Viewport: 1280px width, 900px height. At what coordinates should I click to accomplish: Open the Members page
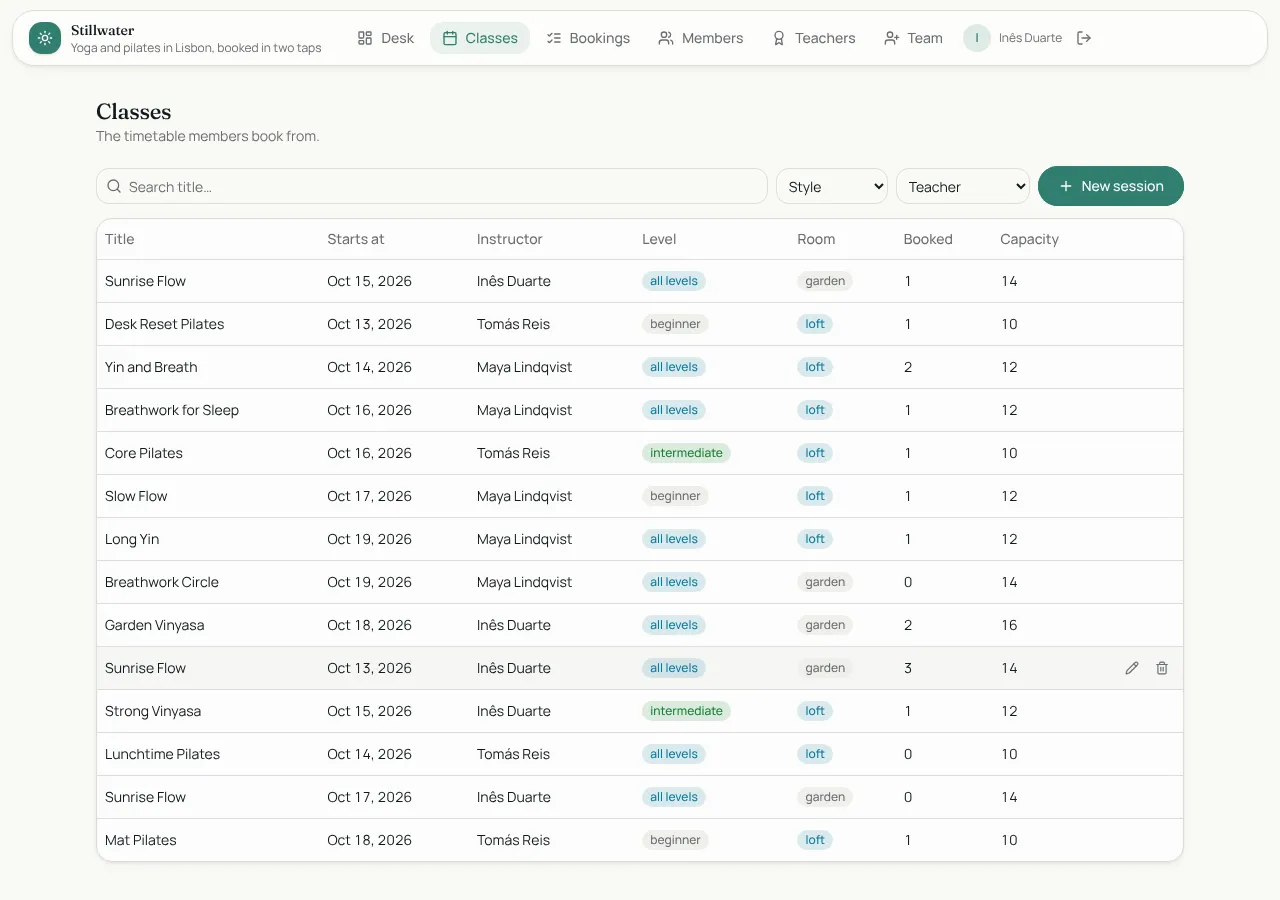(x=701, y=38)
